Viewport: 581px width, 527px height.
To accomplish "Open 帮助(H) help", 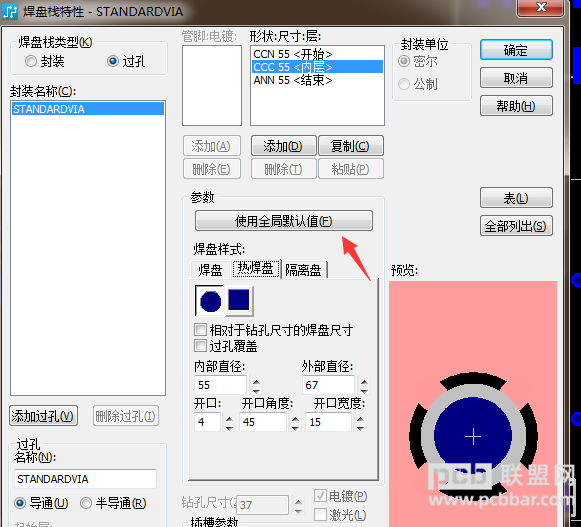I will coord(516,106).
